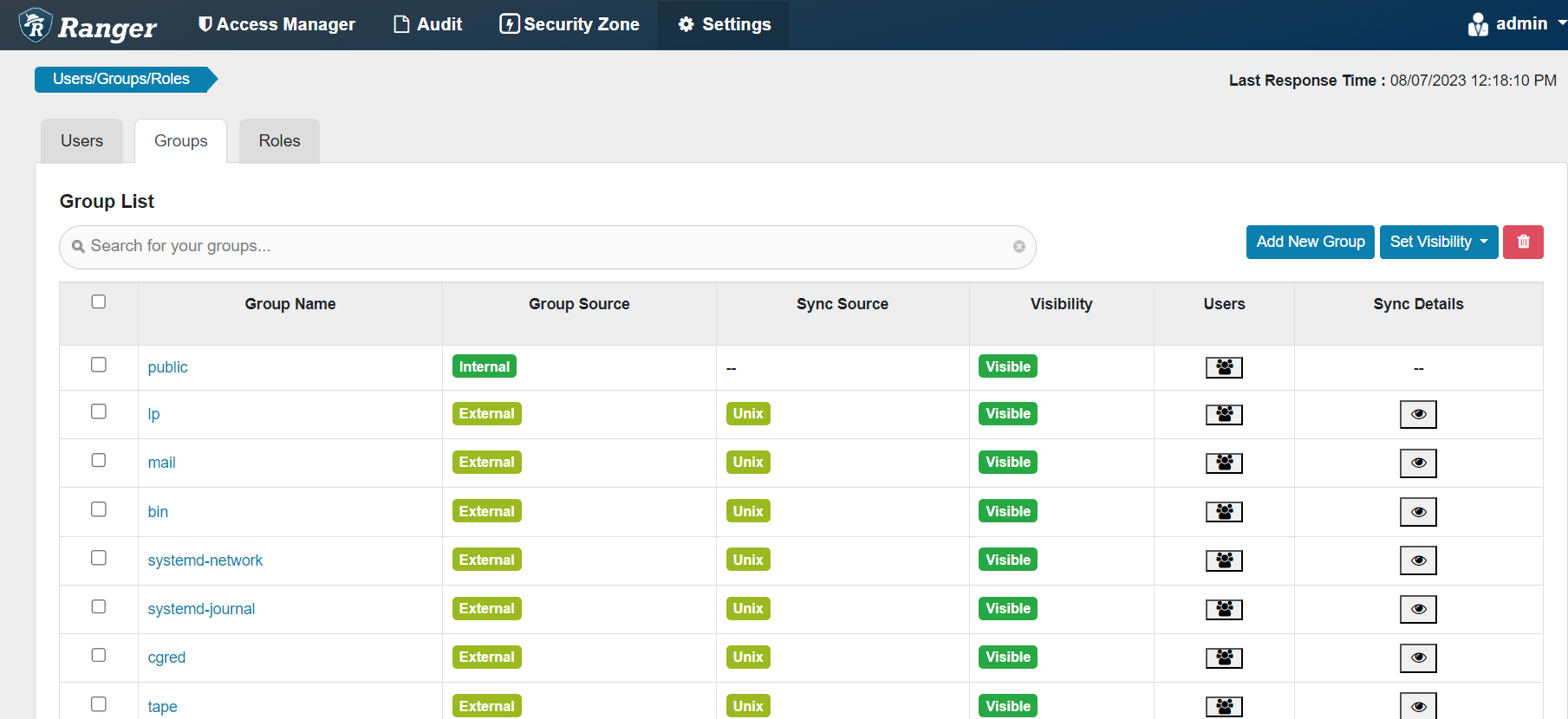This screenshot has width=1568, height=719.
Task: Check the tape group checkbox
Action: [x=99, y=704]
